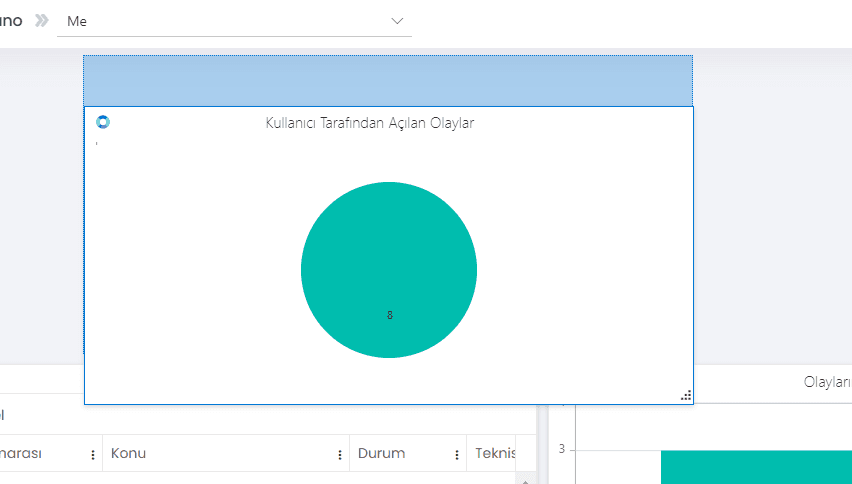Click the teal bar in the Olayları chart

pyautogui.click(x=756, y=467)
